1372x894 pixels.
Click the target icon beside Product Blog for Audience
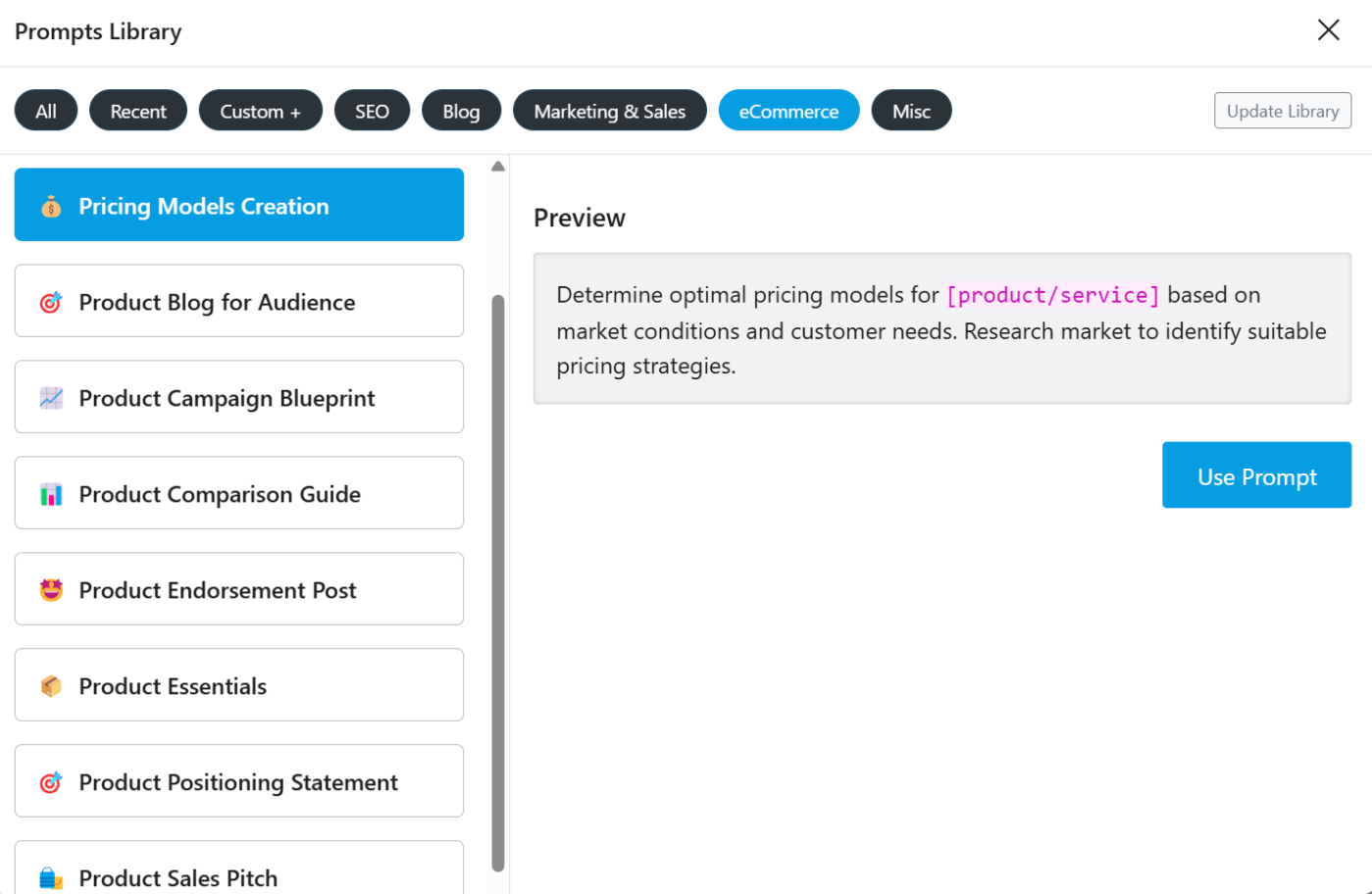(51, 302)
